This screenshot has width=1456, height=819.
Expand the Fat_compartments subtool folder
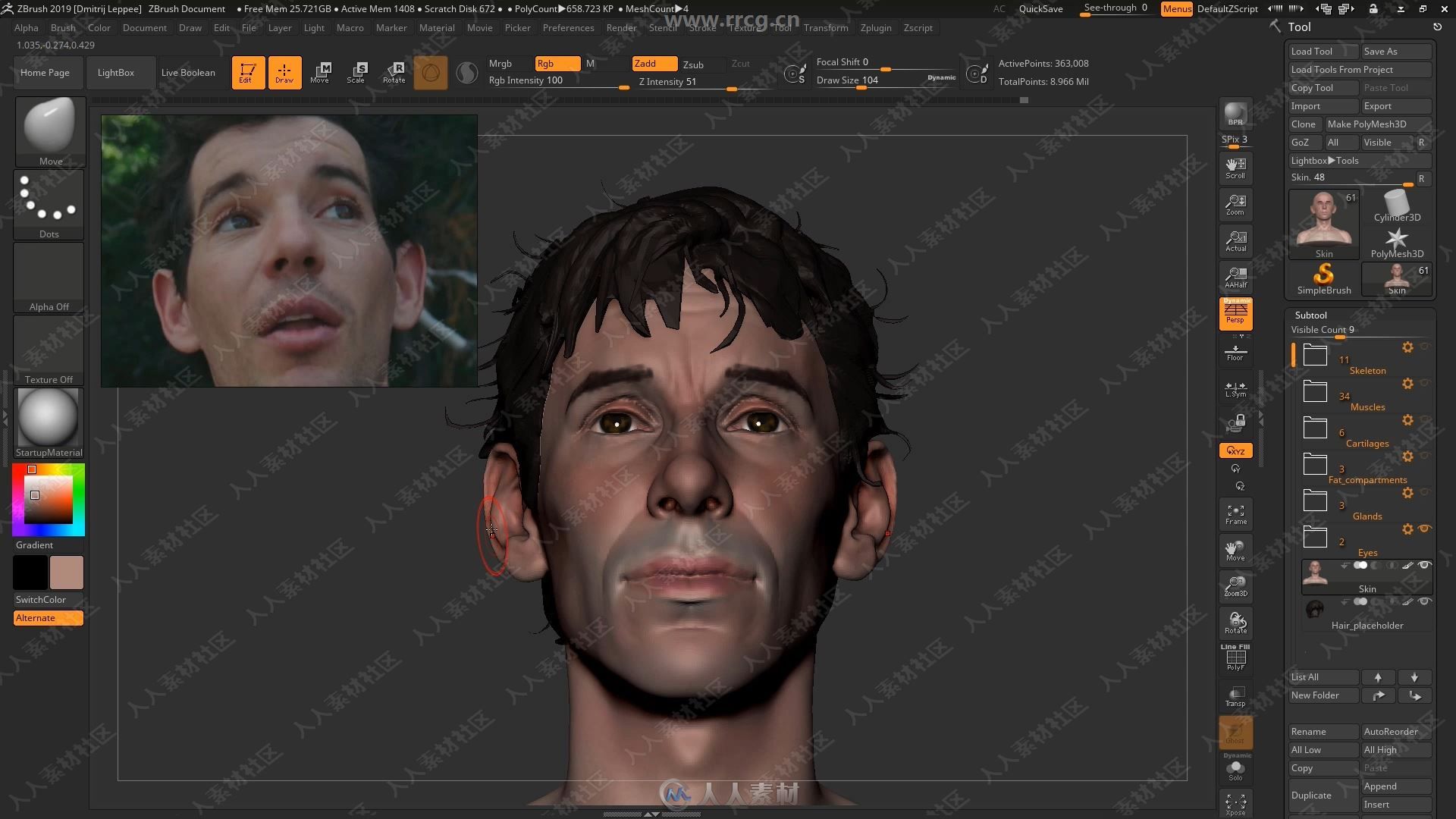click(1315, 464)
